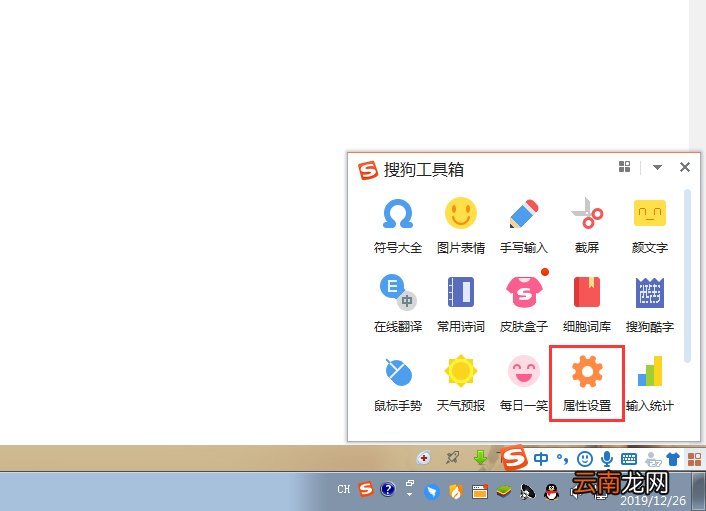Click the satellite dish tray icon
This screenshot has width=706, height=511.
point(528,492)
